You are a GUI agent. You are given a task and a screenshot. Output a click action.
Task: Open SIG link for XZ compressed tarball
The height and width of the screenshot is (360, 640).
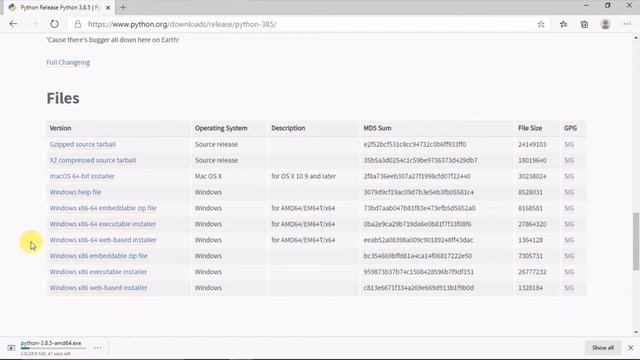(x=569, y=160)
